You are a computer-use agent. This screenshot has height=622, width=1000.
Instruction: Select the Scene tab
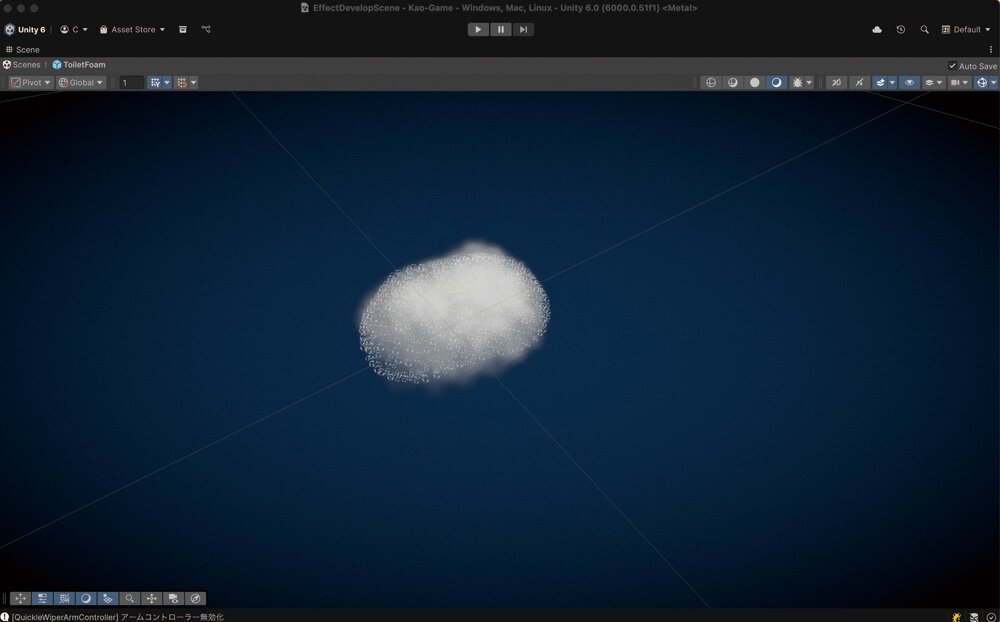(x=23, y=49)
